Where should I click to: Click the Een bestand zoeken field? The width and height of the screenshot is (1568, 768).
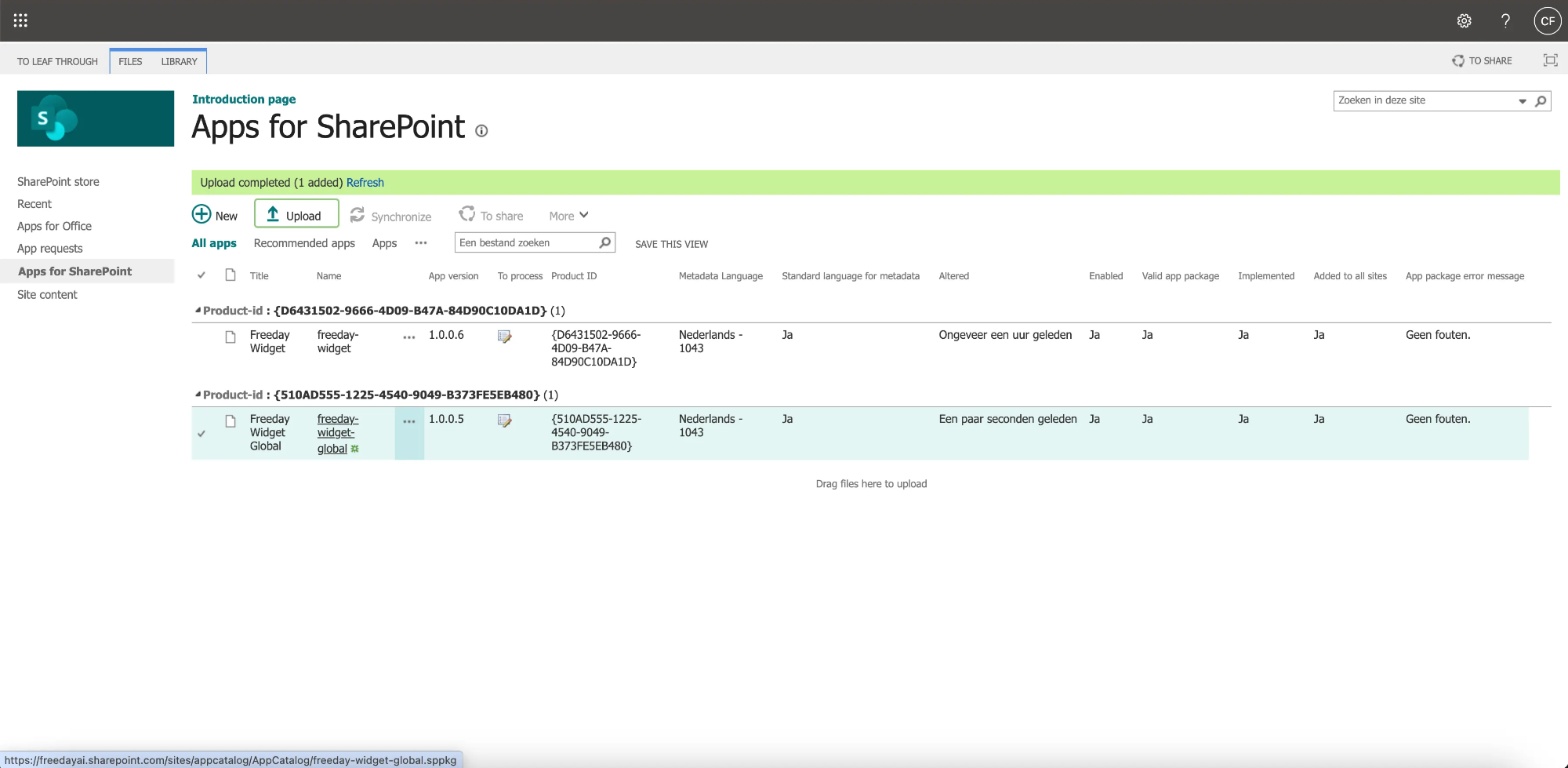tap(527, 243)
